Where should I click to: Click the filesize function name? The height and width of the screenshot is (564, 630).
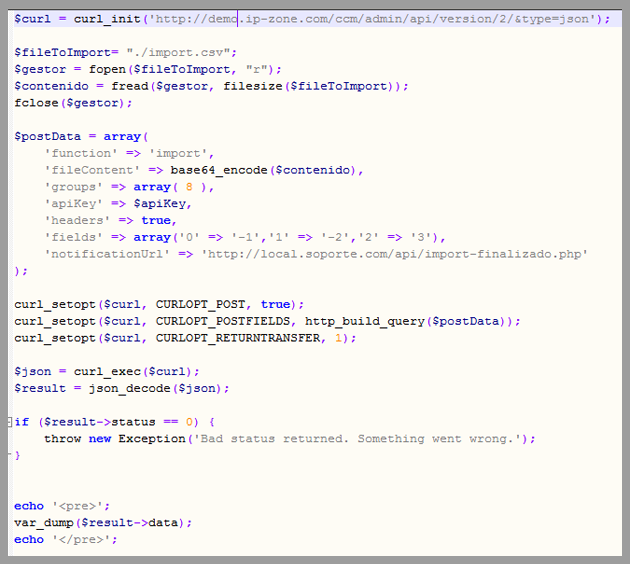[252, 86]
